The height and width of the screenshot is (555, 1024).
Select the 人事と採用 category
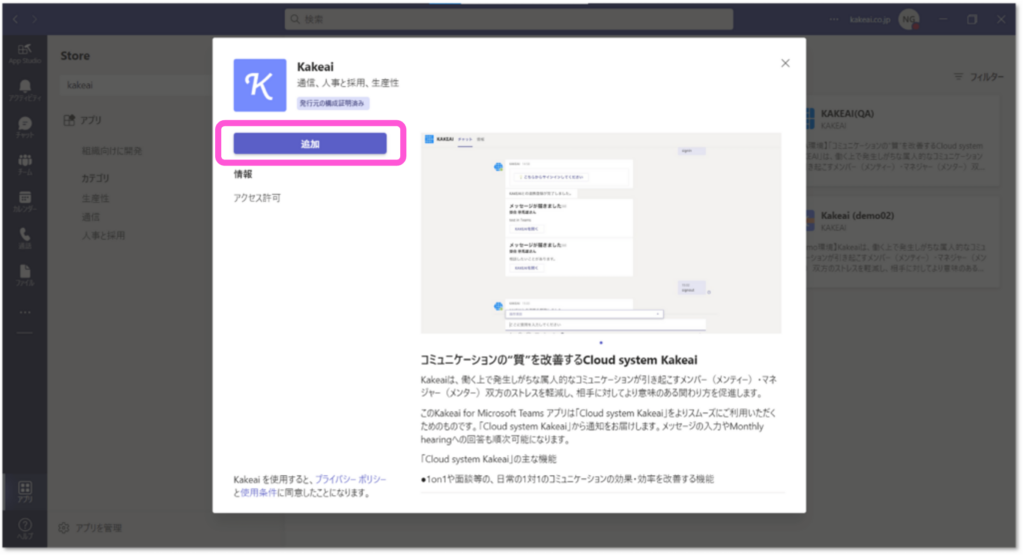(x=103, y=236)
